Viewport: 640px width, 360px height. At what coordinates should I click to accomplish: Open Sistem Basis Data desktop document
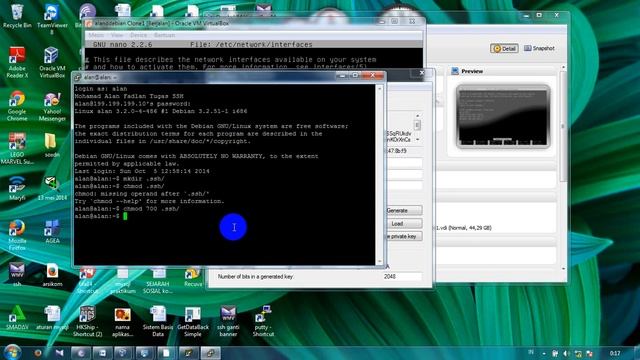(x=158, y=321)
